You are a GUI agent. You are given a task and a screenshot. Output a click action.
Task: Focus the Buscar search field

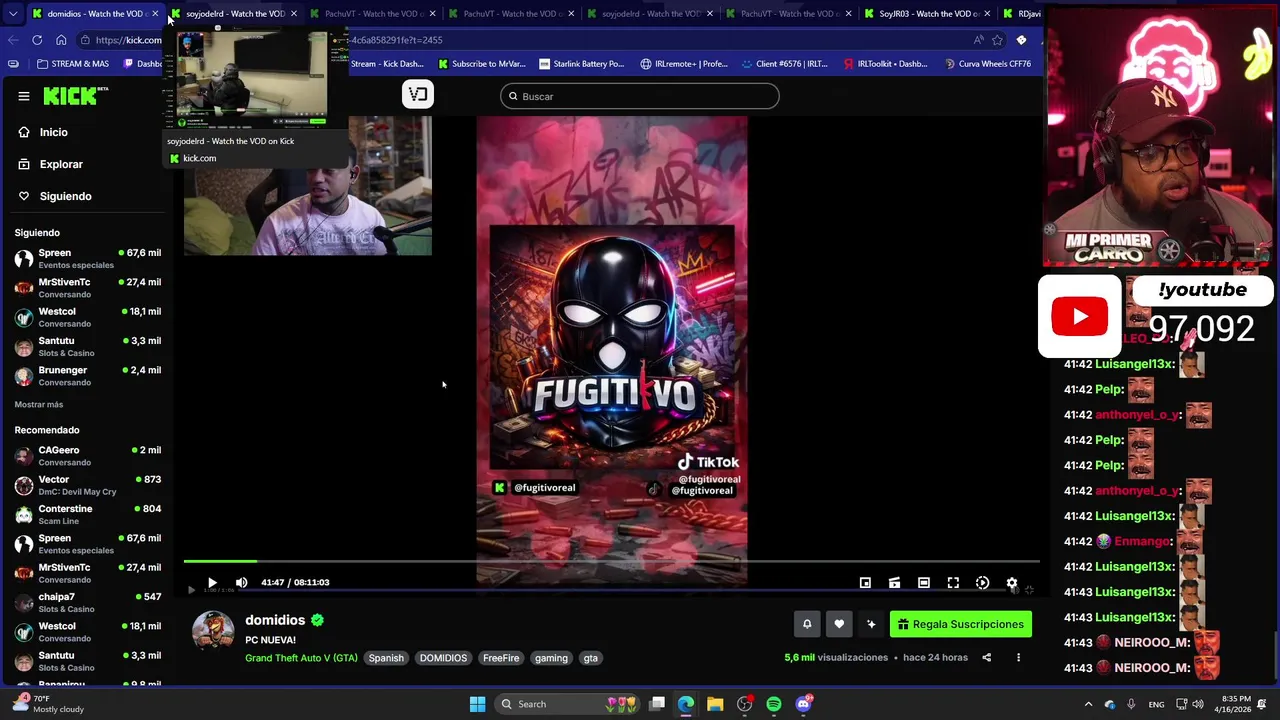click(x=640, y=96)
